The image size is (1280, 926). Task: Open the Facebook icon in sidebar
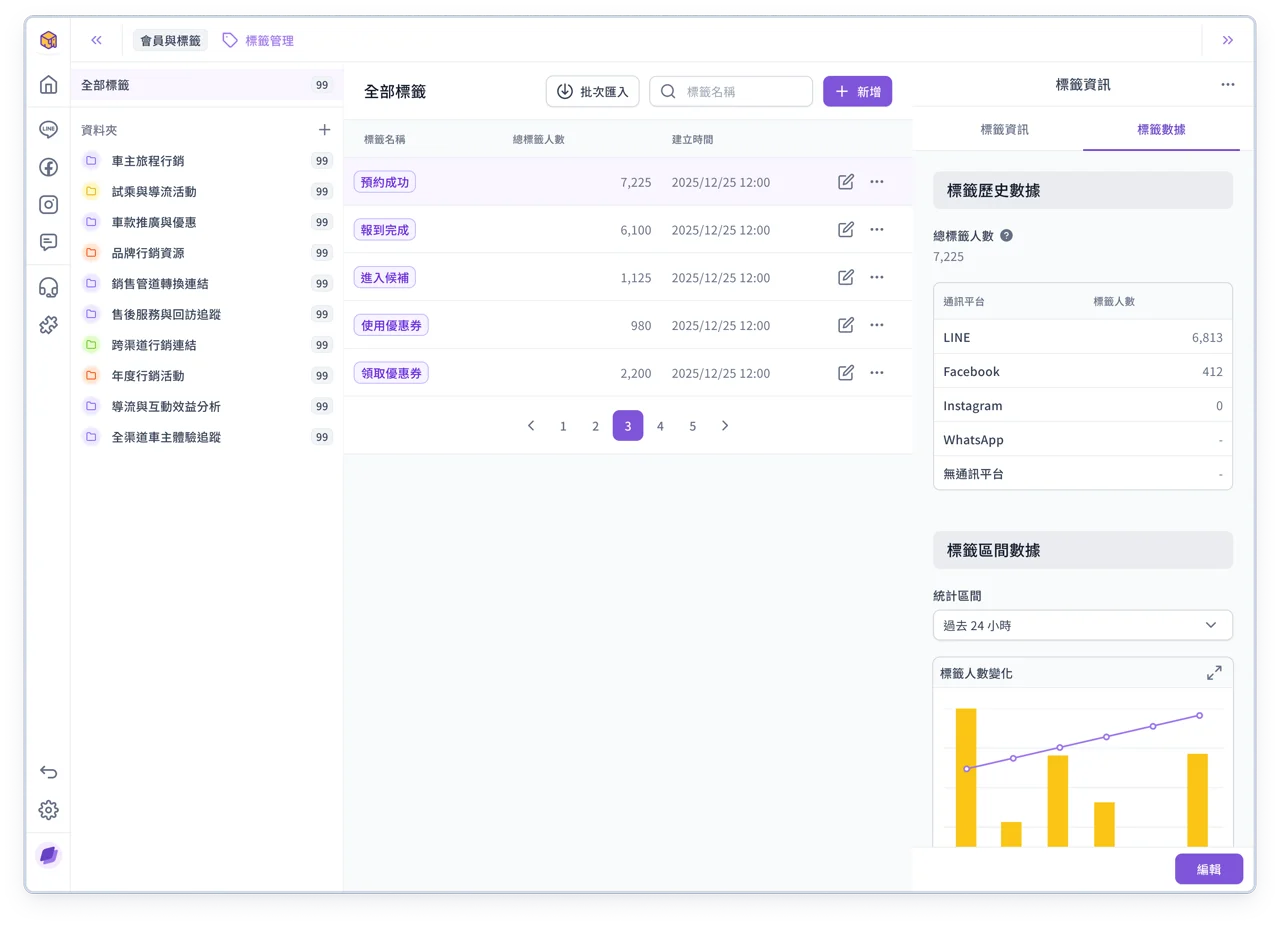pos(48,167)
